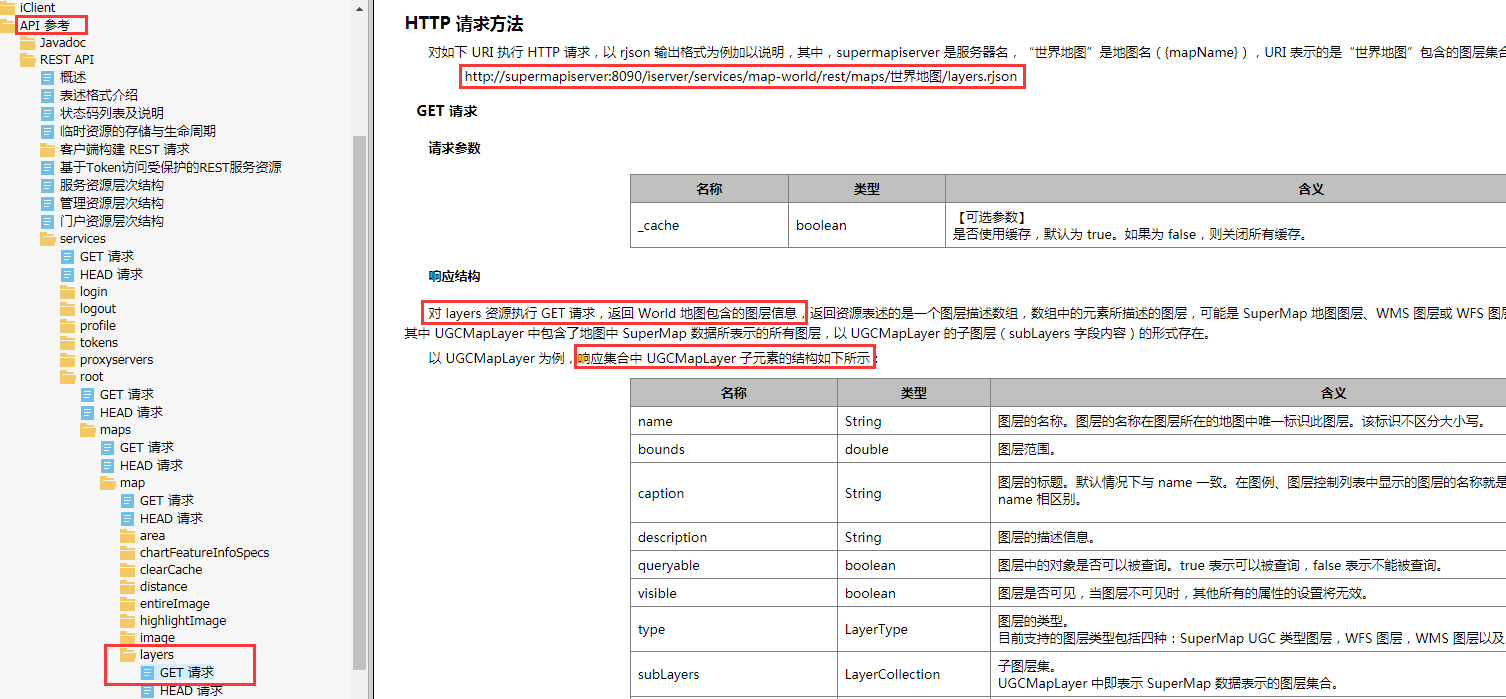Select the highlightImage tree node
Viewport: 1506px width, 699px height.
[183, 621]
